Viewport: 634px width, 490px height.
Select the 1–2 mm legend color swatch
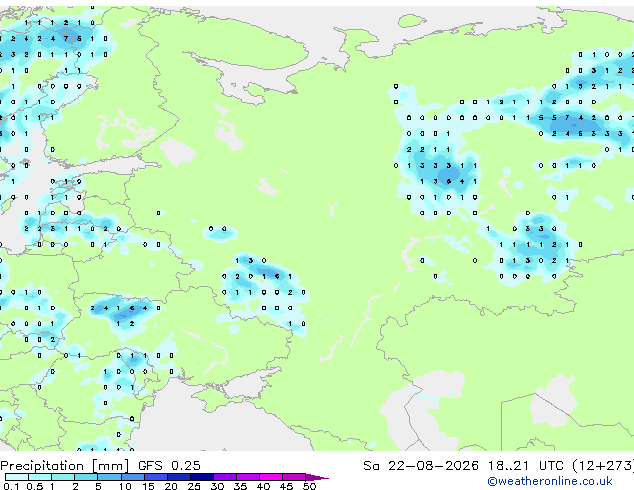63,477
